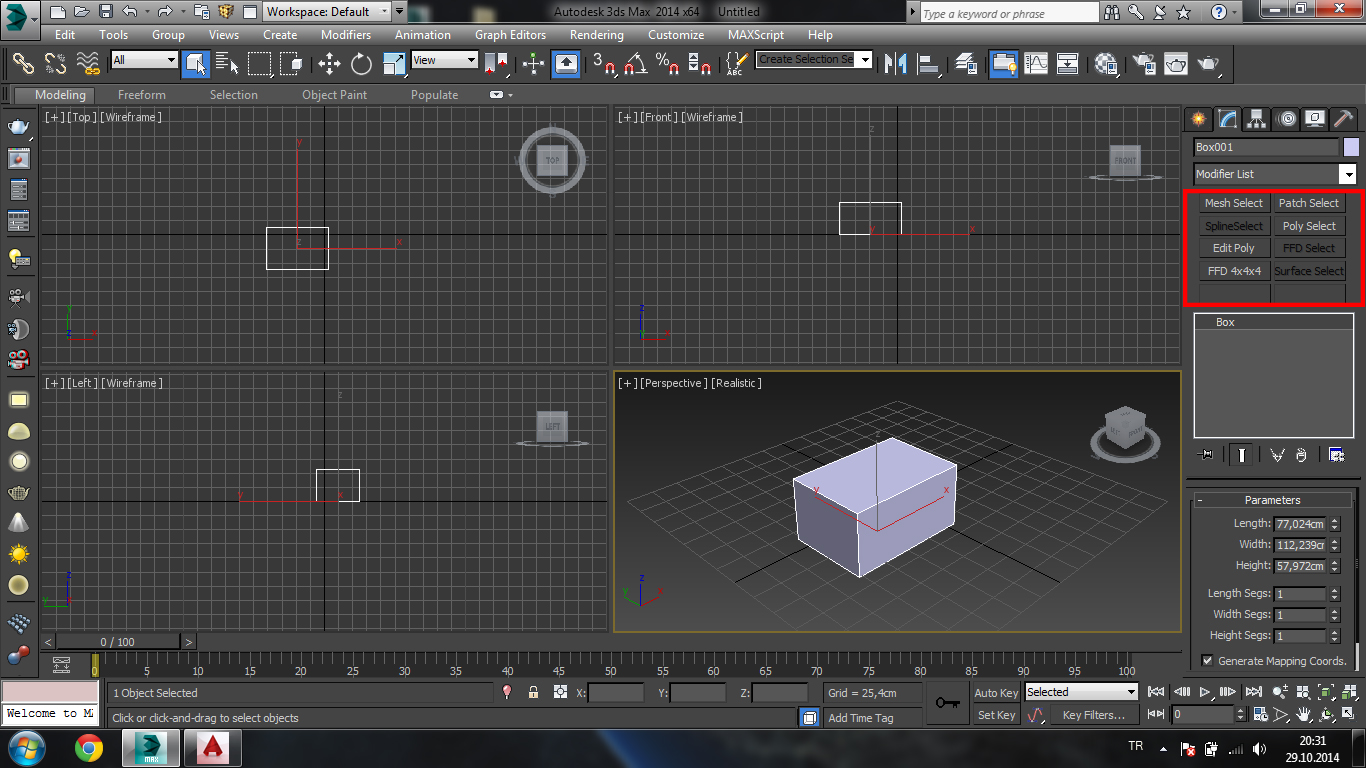Screen dimensions: 1366x768
Task: Open Rendered Frame Window
Action: point(1176,64)
